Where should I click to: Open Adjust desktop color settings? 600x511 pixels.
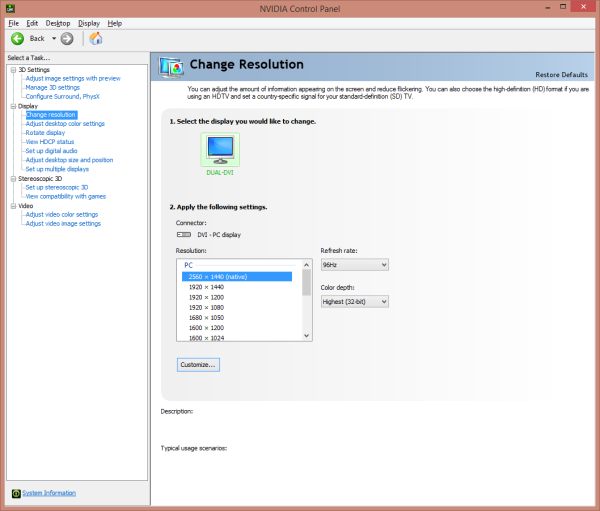[x=65, y=124]
